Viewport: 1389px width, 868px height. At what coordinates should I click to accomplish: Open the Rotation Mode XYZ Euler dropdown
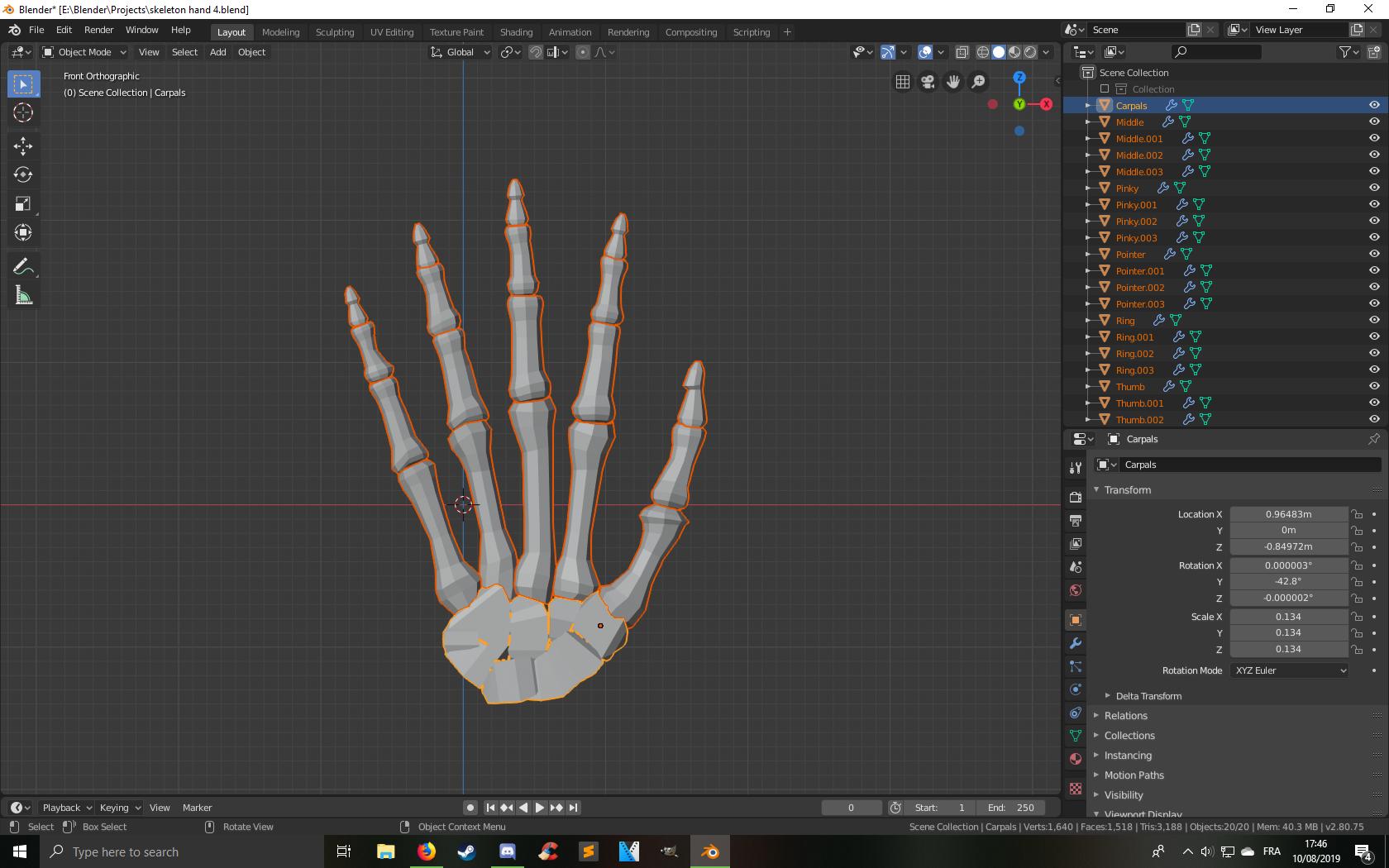pos(1290,670)
